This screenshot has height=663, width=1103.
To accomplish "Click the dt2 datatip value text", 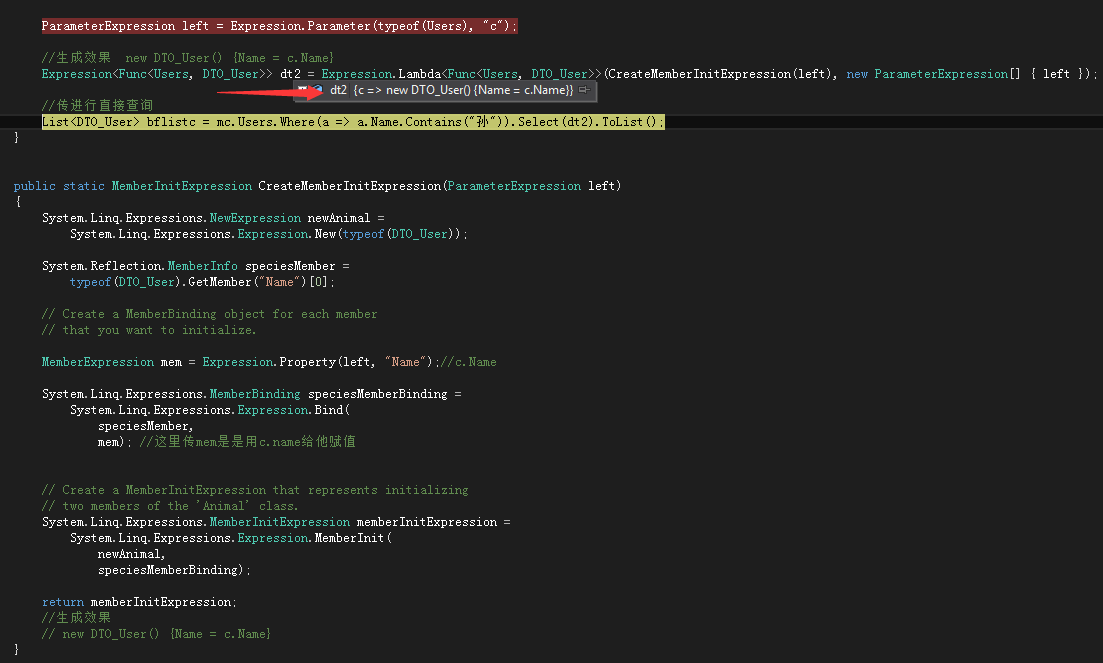I will [x=464, y=90].
